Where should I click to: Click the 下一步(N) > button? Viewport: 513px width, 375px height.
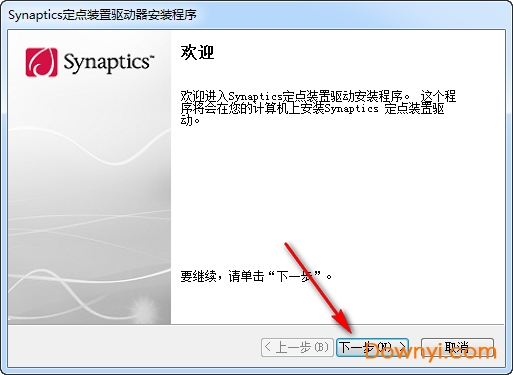[372, 347]
